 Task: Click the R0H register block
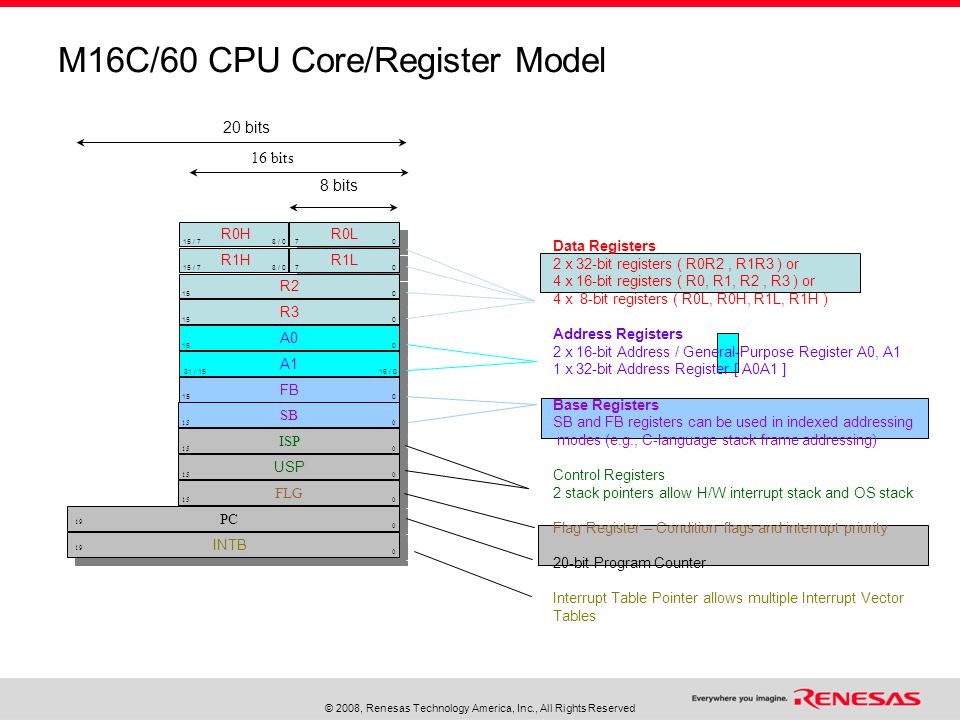(234, 234)
